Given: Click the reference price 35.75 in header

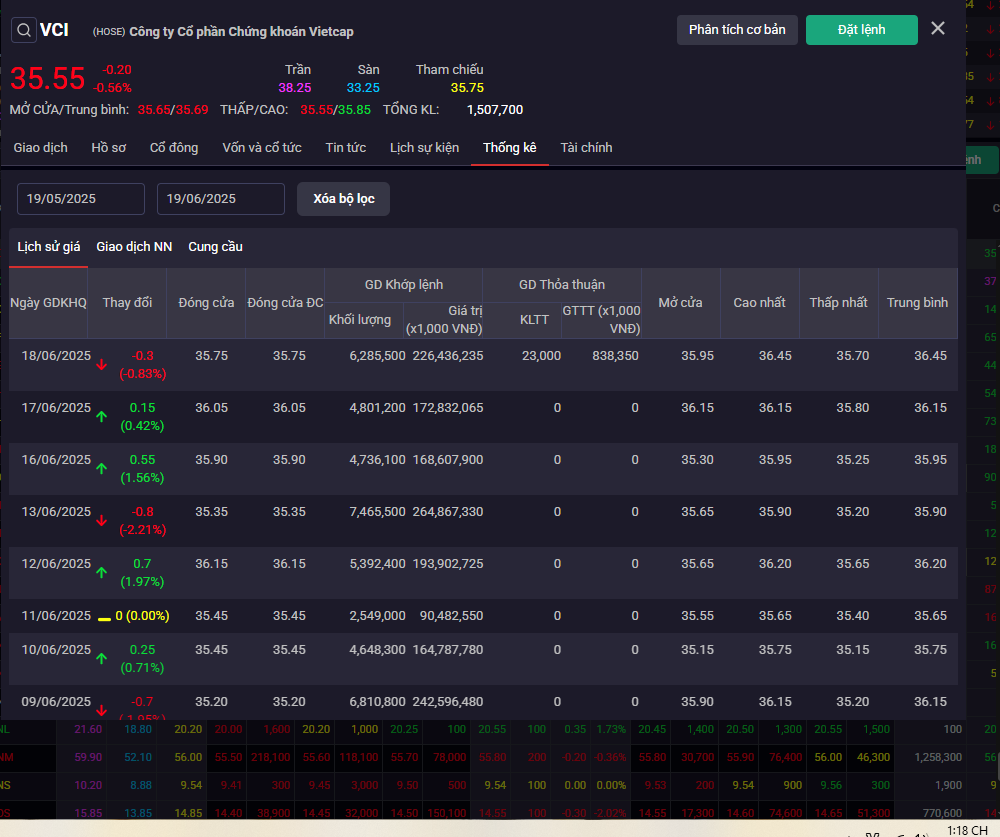Looking at the screenshot, I should [x=467, y=88].
